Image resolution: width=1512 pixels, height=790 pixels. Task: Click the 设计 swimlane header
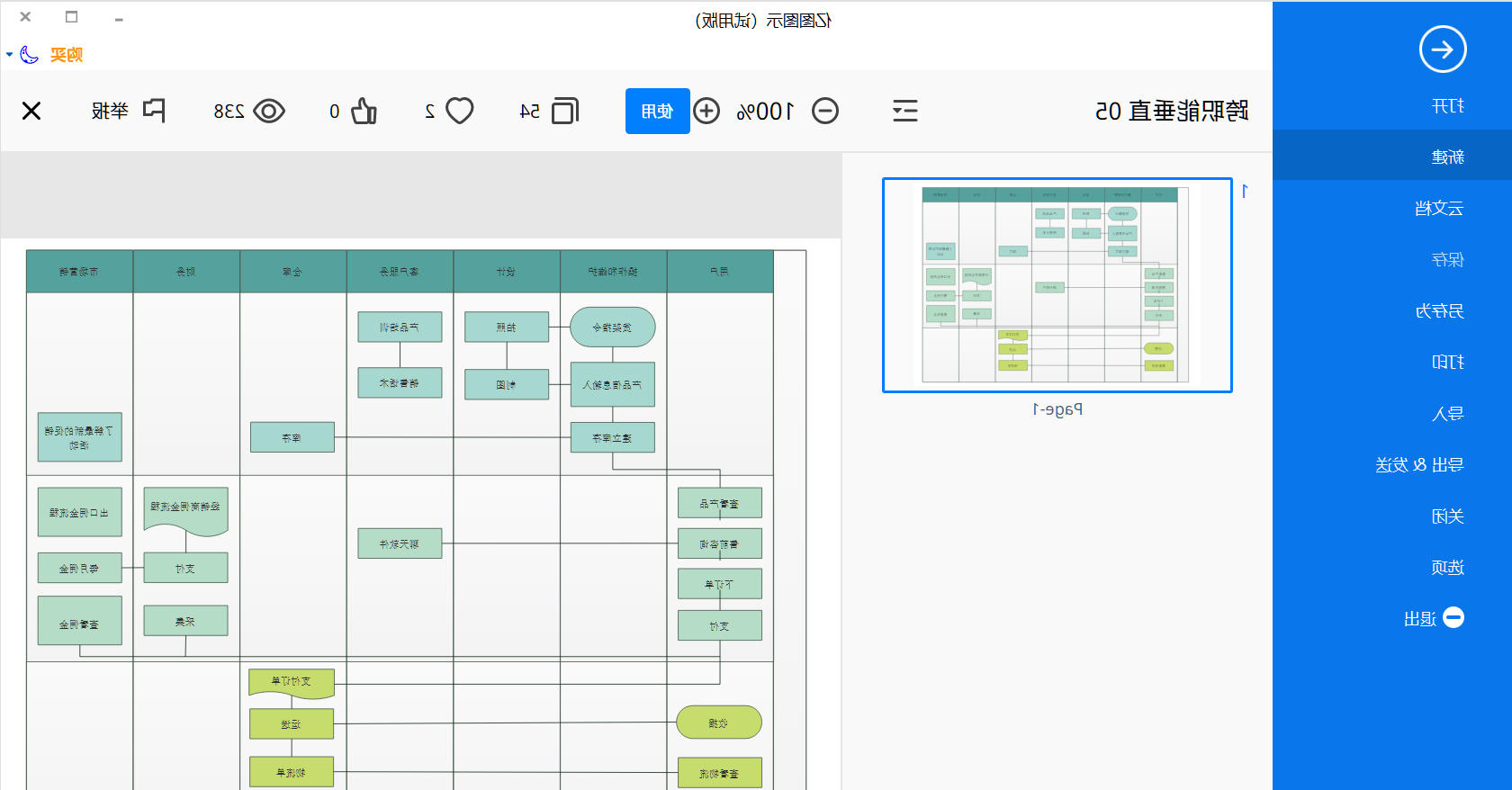(x=507, y=271)
